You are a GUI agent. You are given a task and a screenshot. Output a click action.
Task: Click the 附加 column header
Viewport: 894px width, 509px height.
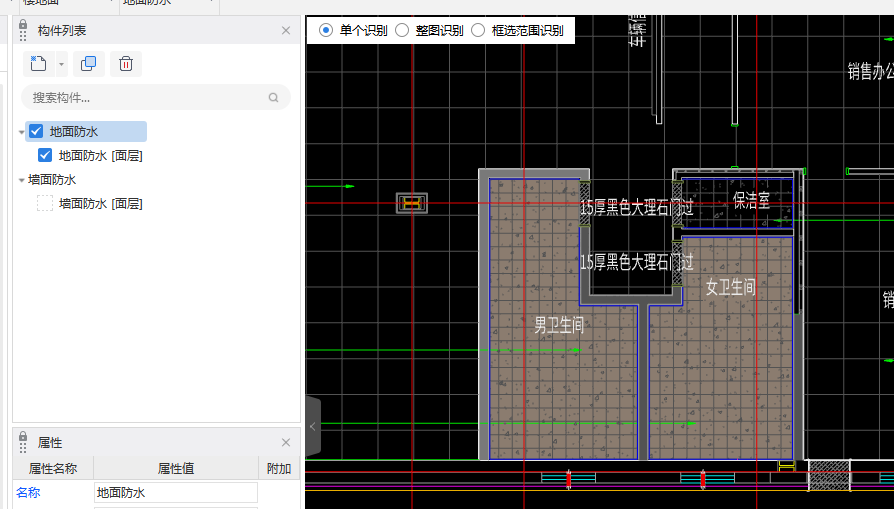(279, 469)
